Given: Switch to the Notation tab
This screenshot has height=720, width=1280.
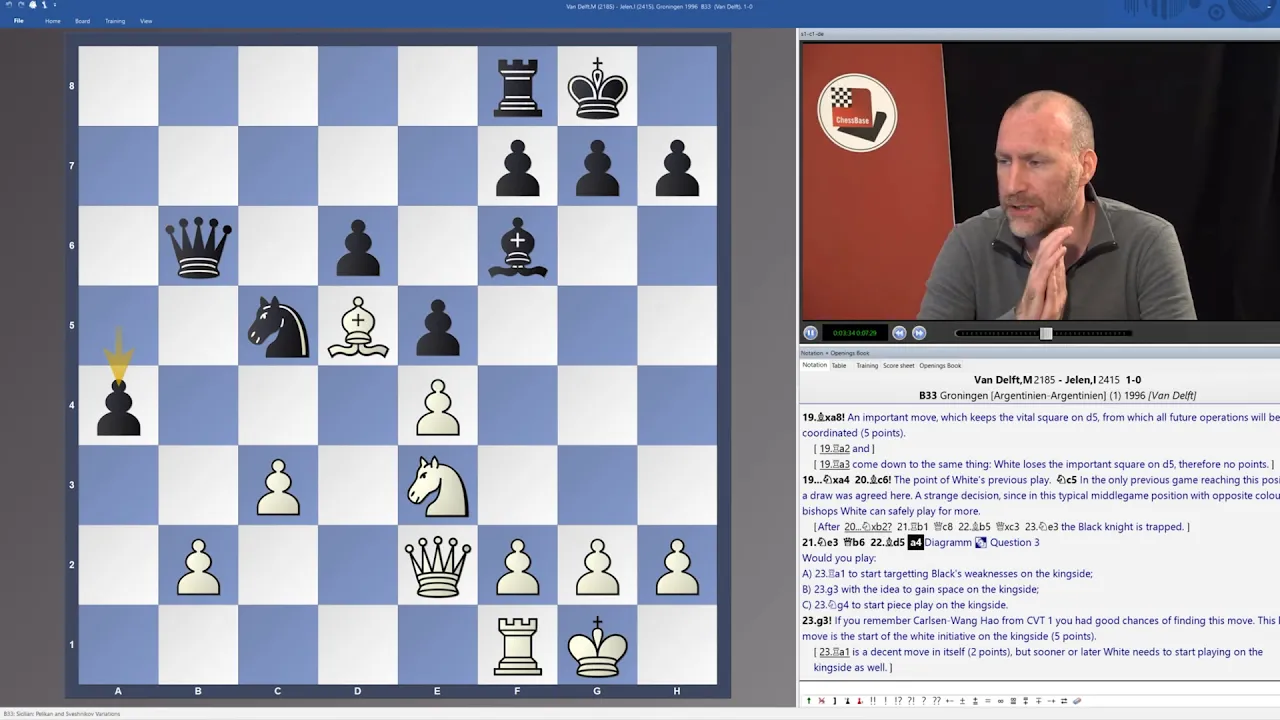Looking at the screenshot, I should point(814,365).
